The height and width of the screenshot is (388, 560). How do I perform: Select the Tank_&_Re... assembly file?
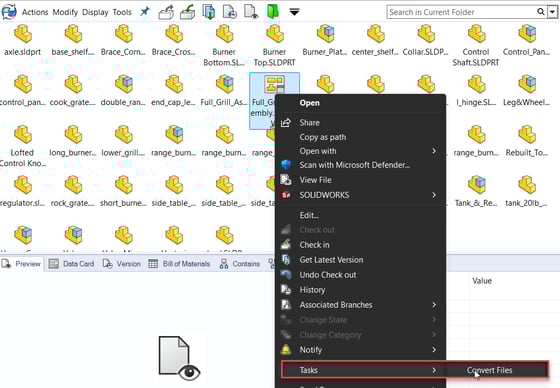coord(476,191)
